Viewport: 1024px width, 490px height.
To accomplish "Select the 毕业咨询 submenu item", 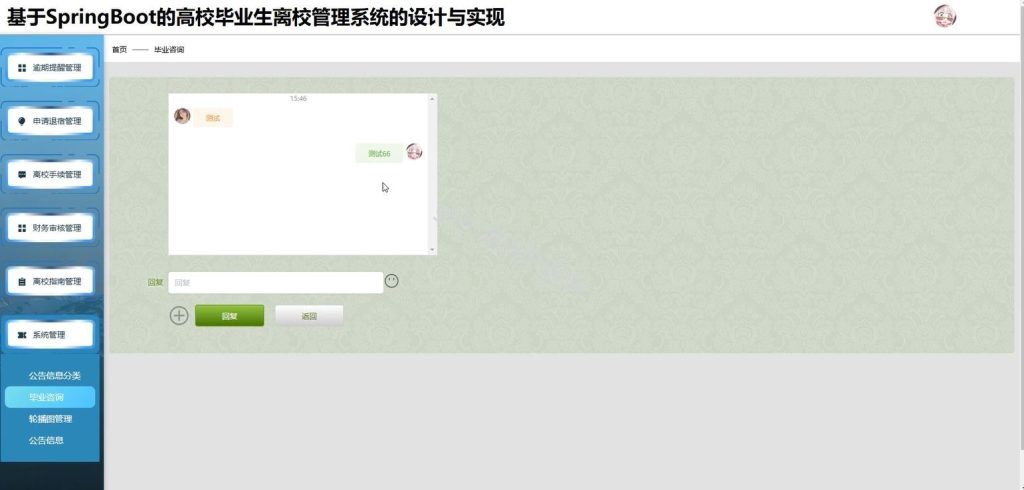I will point(50,397).
